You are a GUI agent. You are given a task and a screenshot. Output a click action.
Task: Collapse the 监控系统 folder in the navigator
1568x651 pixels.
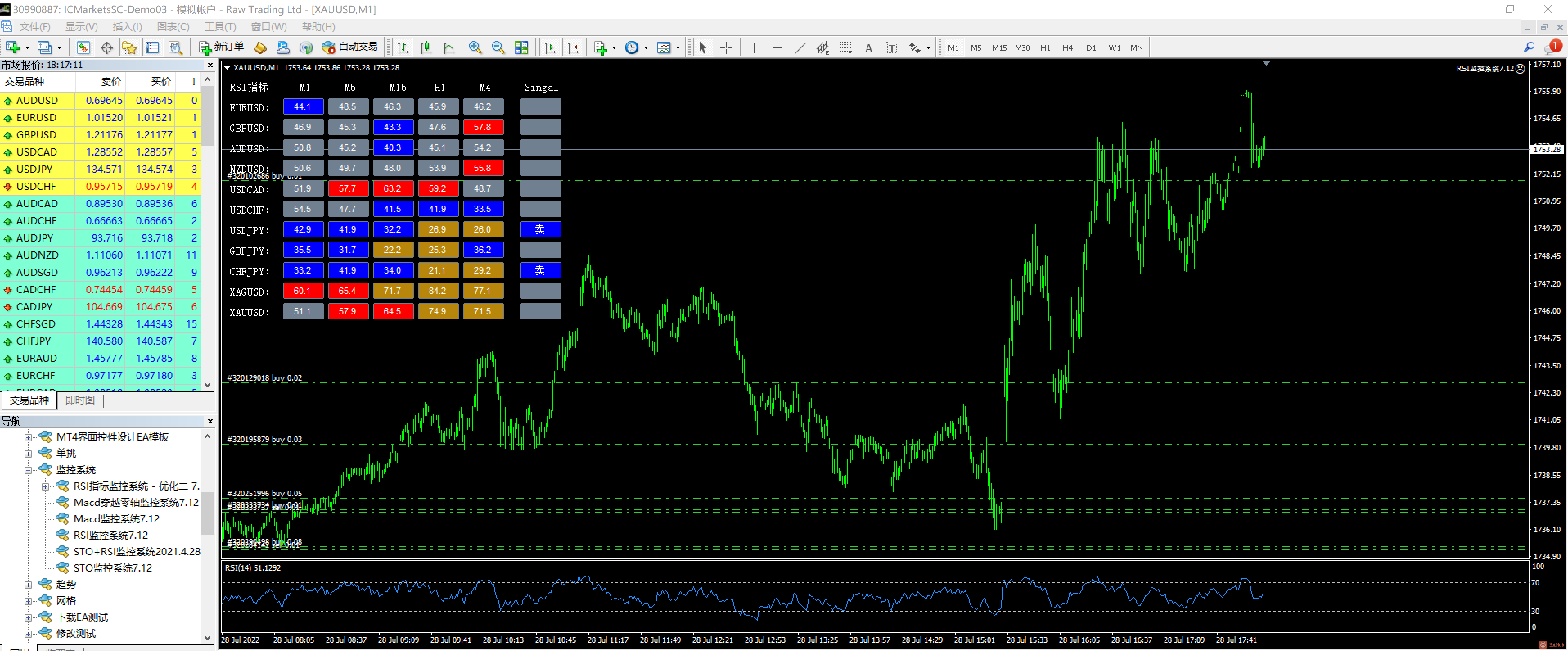pos(28,470)
